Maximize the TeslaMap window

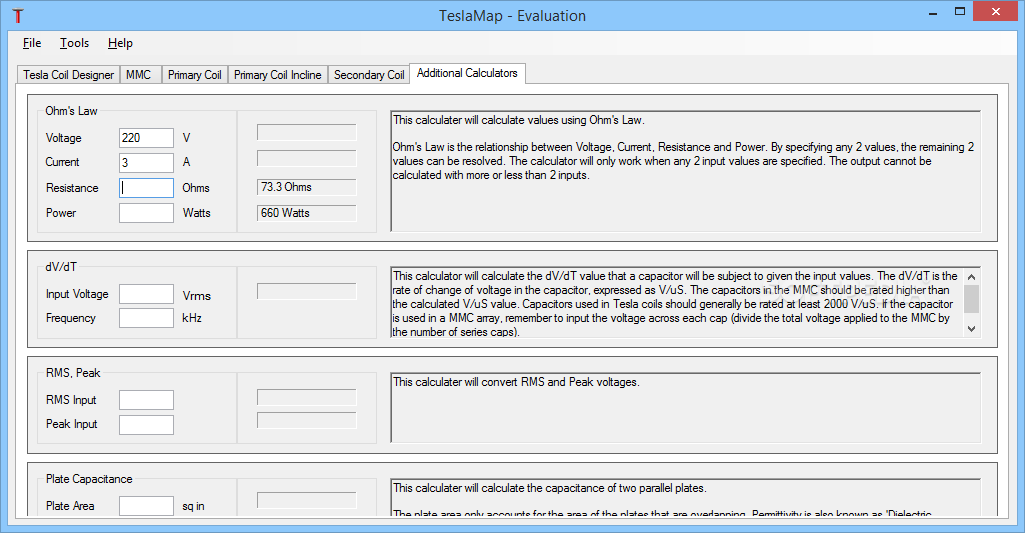[x=960, y=12]
